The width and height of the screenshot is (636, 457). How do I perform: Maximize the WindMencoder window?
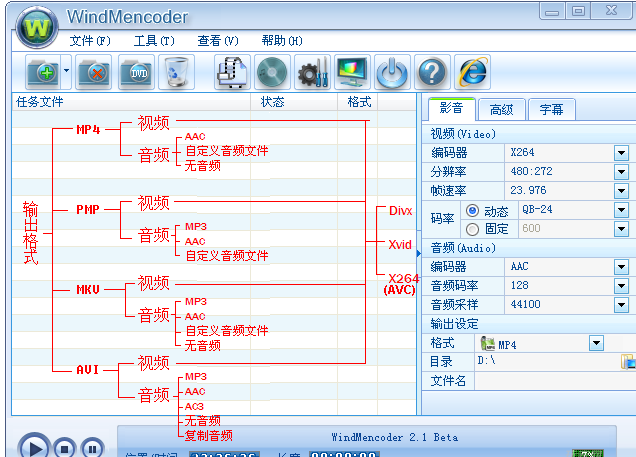coord(578,11)
